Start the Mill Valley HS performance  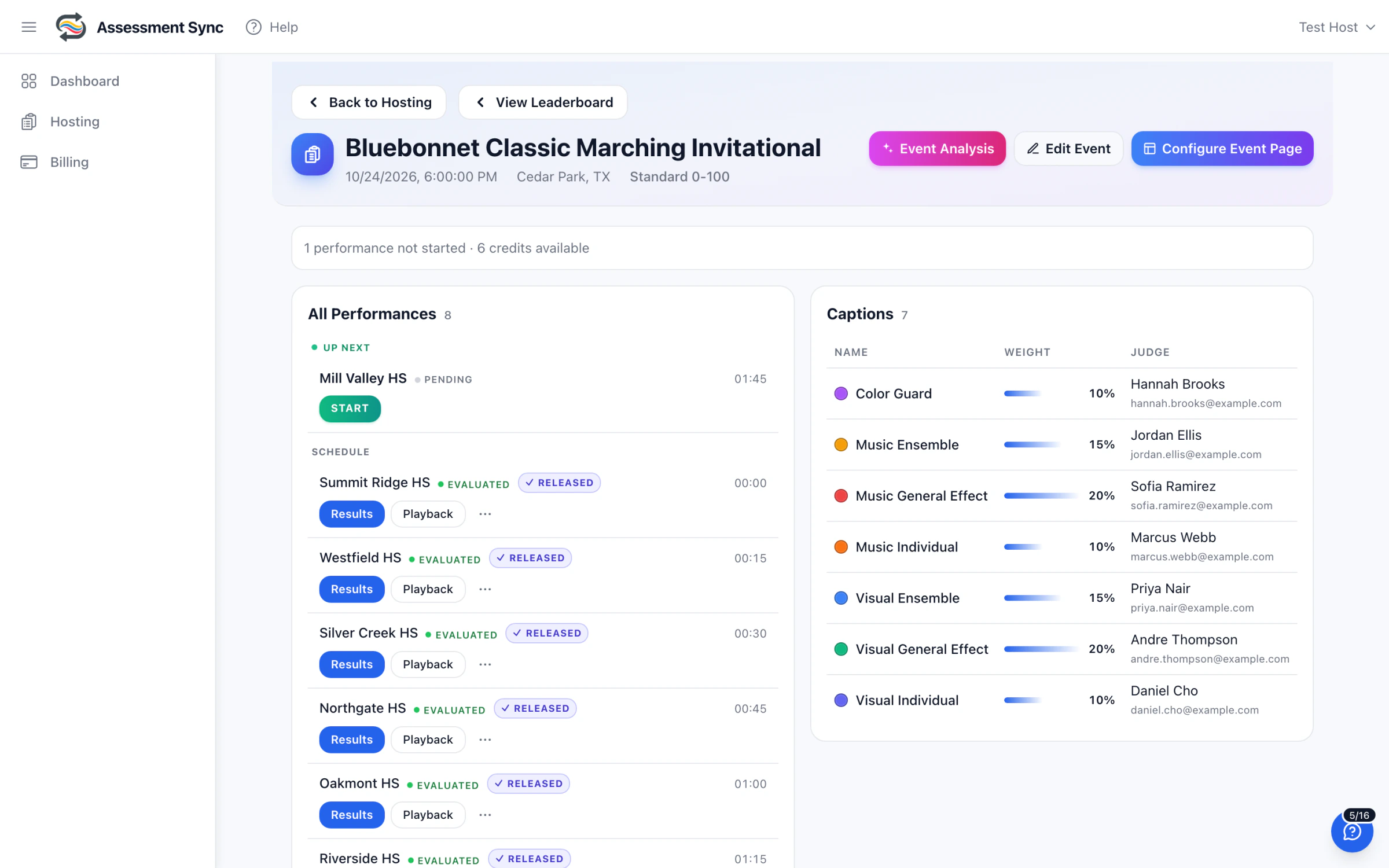[x=350, y=409]
